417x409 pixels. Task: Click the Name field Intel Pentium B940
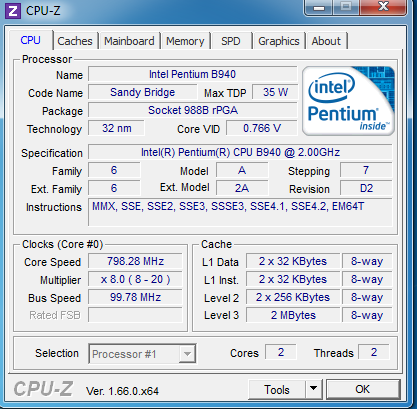[x=192, y=74]
